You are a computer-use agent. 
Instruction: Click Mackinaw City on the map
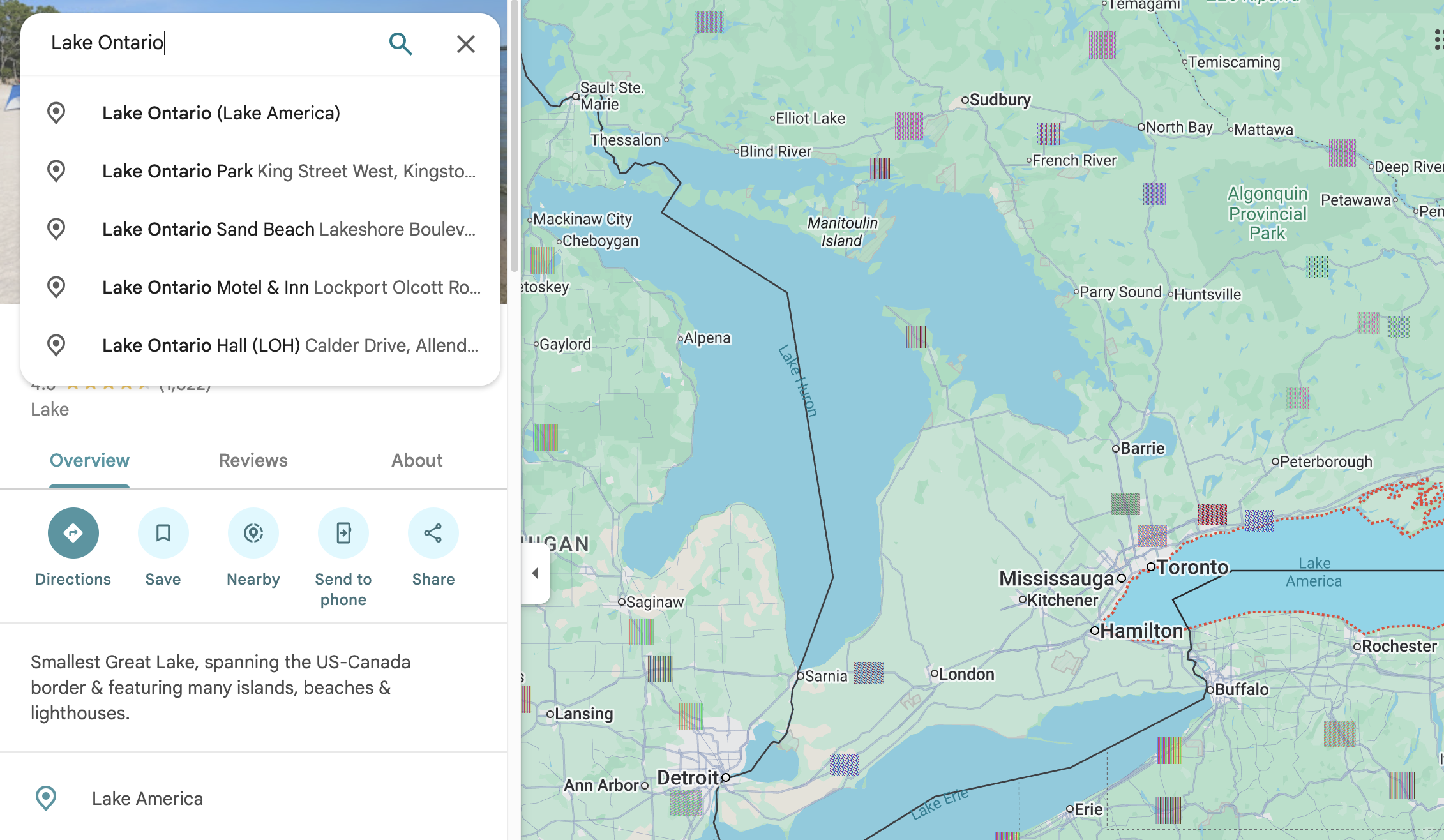(582, 219)
